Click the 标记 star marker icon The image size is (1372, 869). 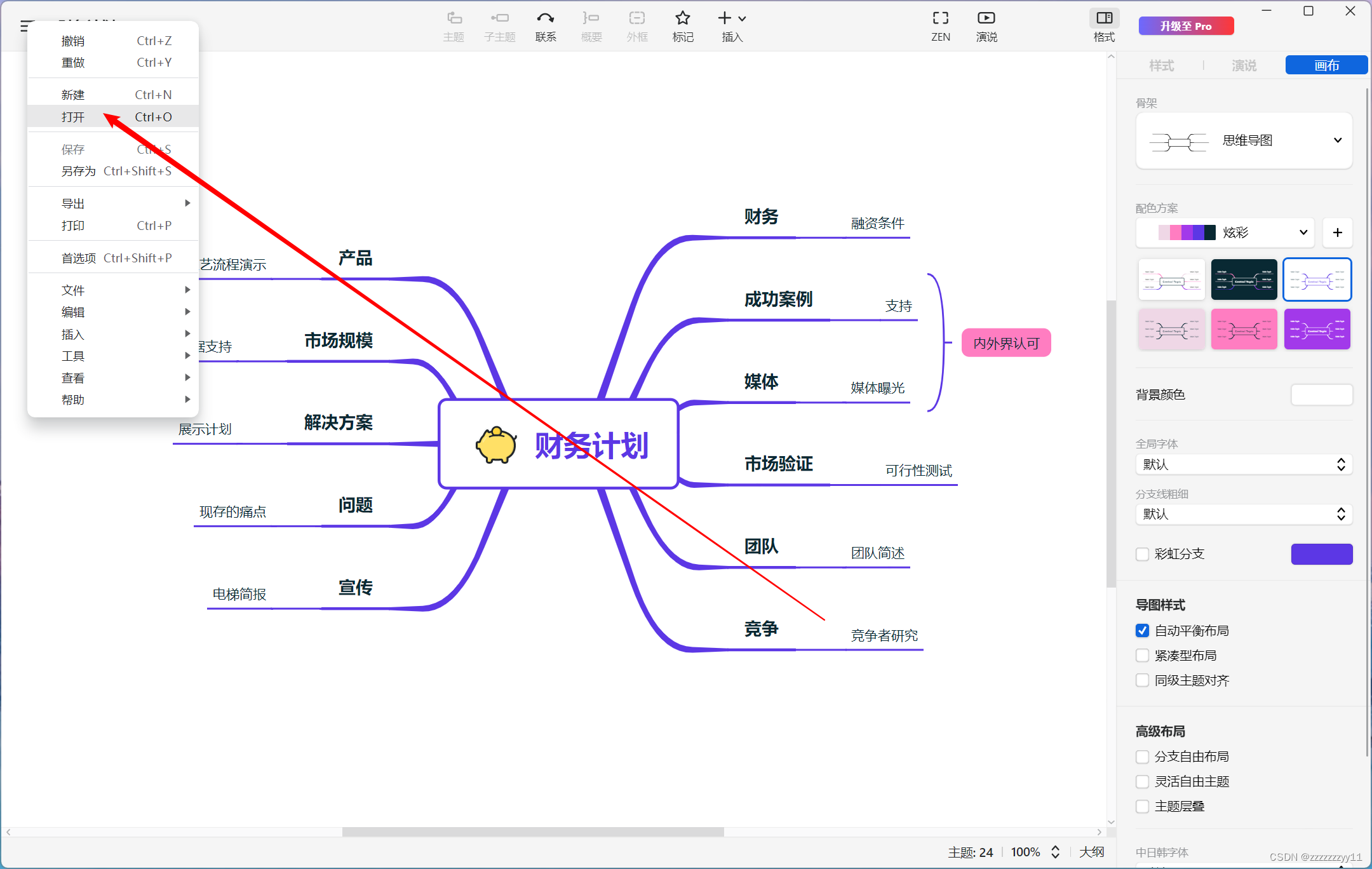683,18
